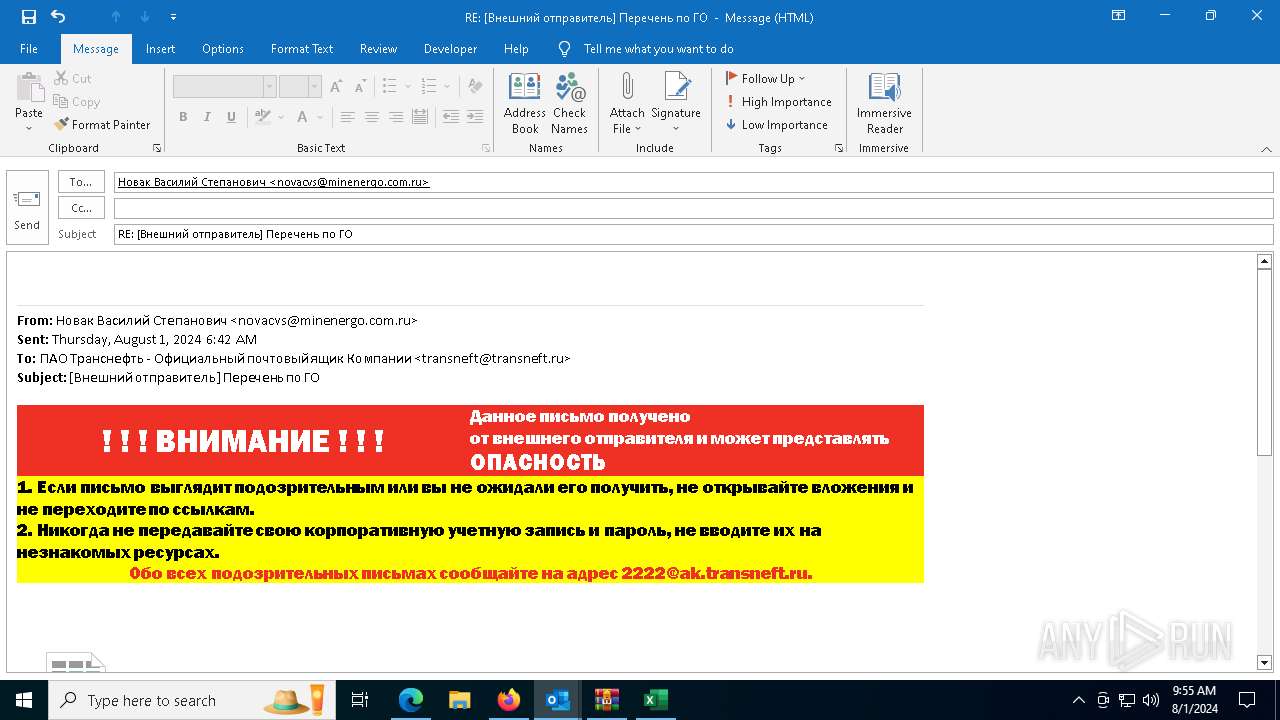Open the Address Book

525,103
